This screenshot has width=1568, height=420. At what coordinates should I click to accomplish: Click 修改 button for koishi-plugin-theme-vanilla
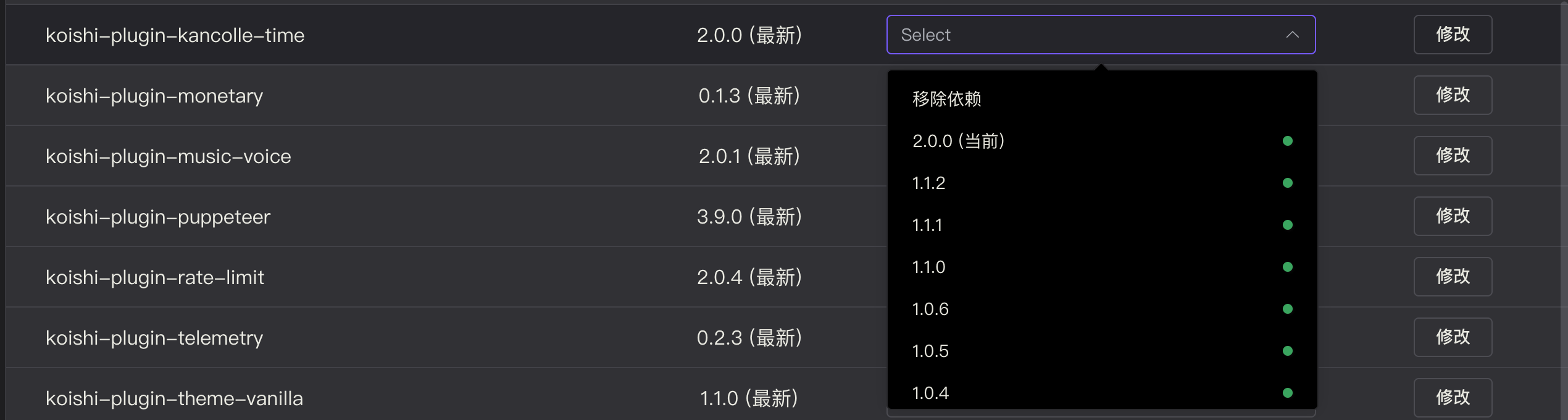(1453, 398)
